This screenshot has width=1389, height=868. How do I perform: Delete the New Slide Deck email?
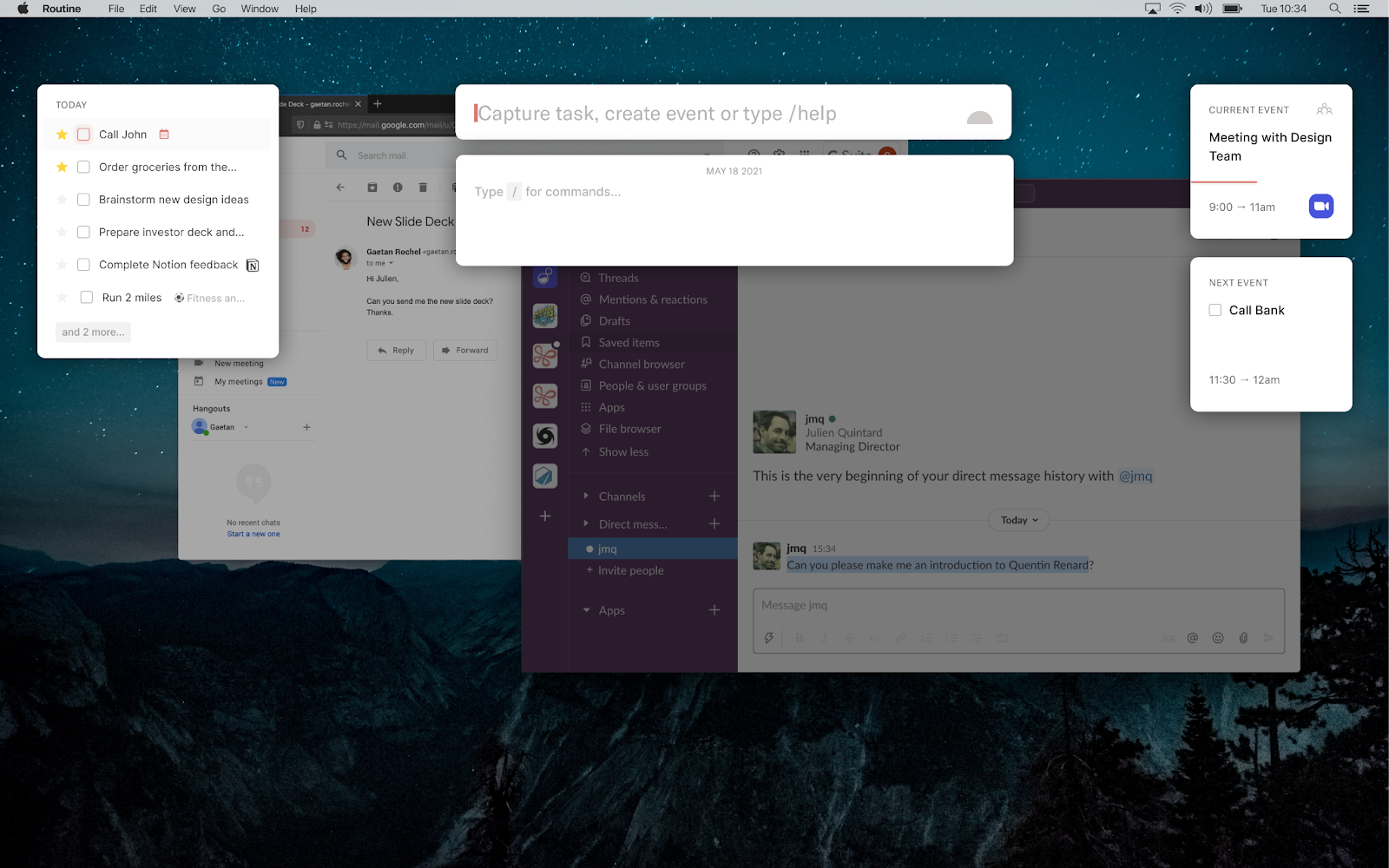[423, 187]
